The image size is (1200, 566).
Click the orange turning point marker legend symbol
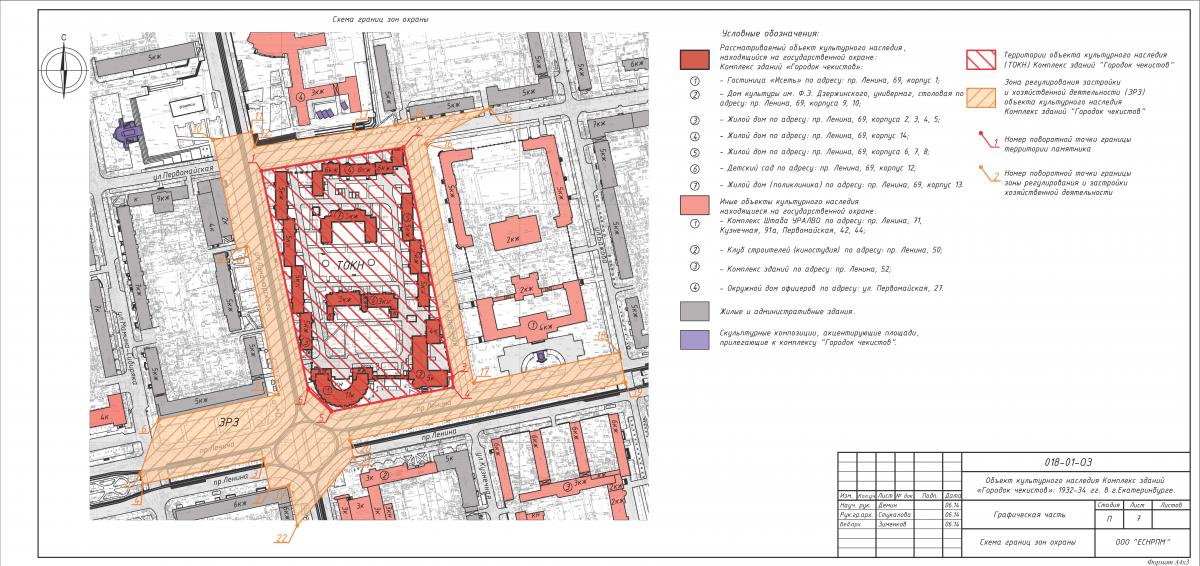[x=985, y=178]
